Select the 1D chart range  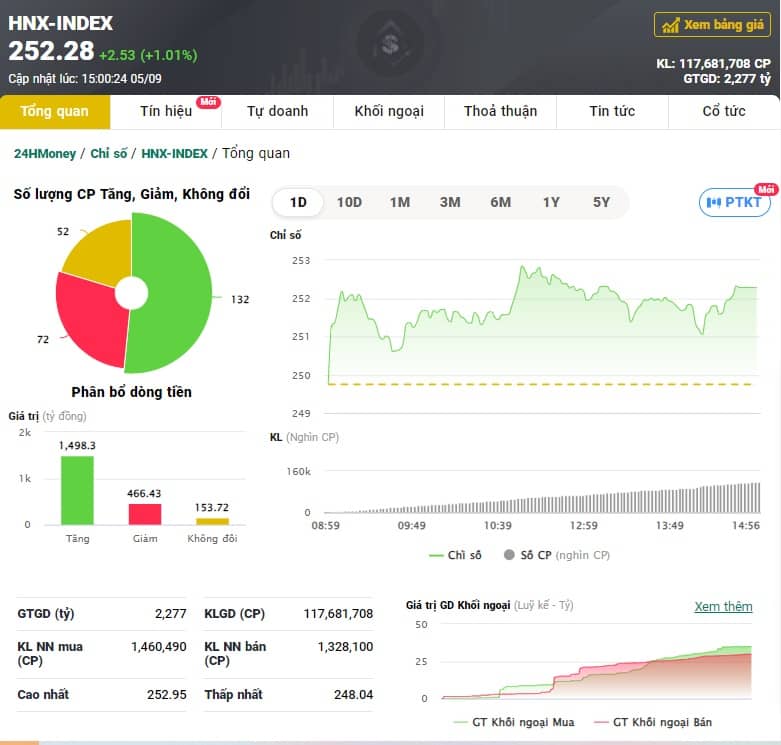(x=298, y=202)
